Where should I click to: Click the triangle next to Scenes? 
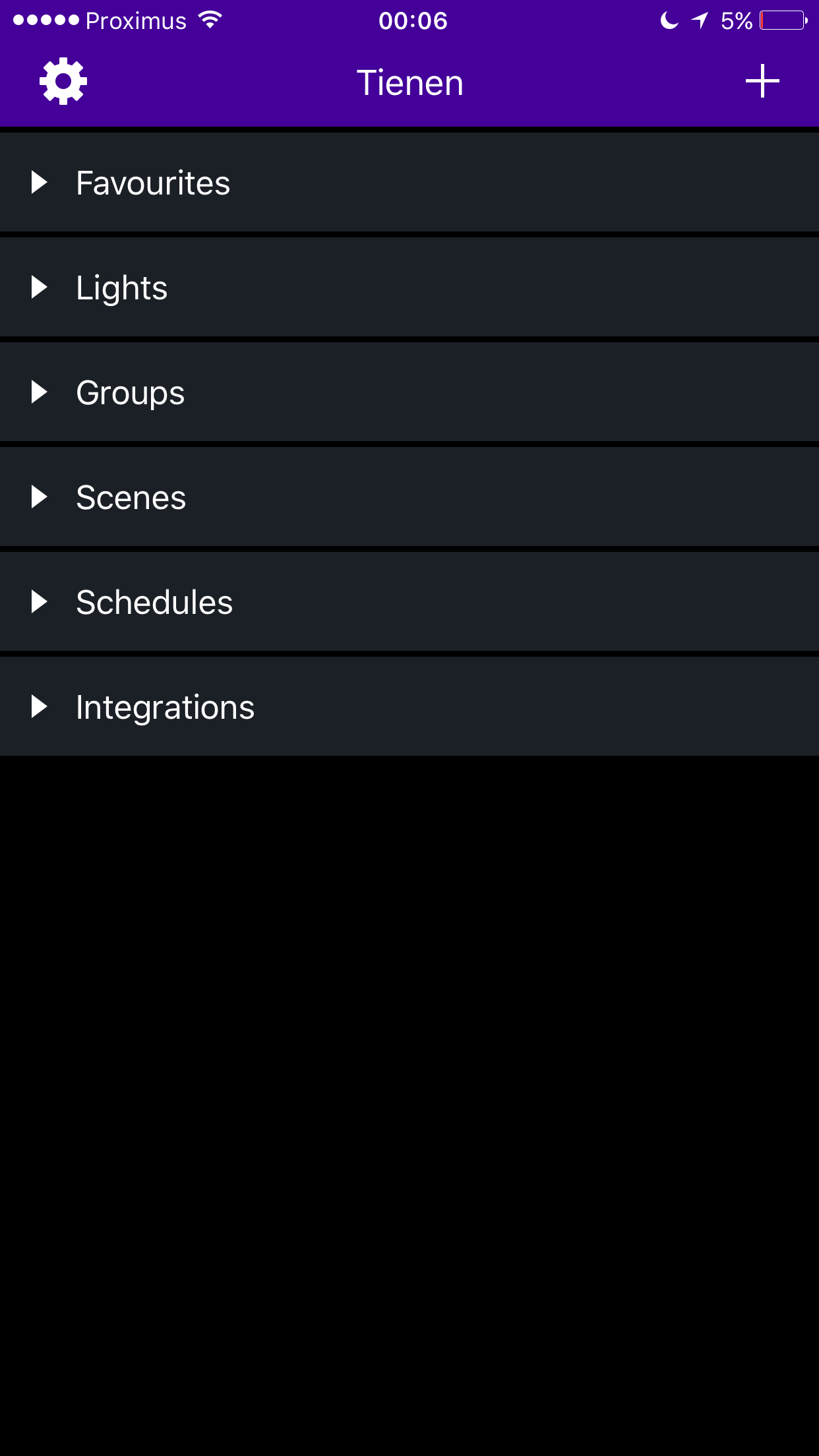40,497
